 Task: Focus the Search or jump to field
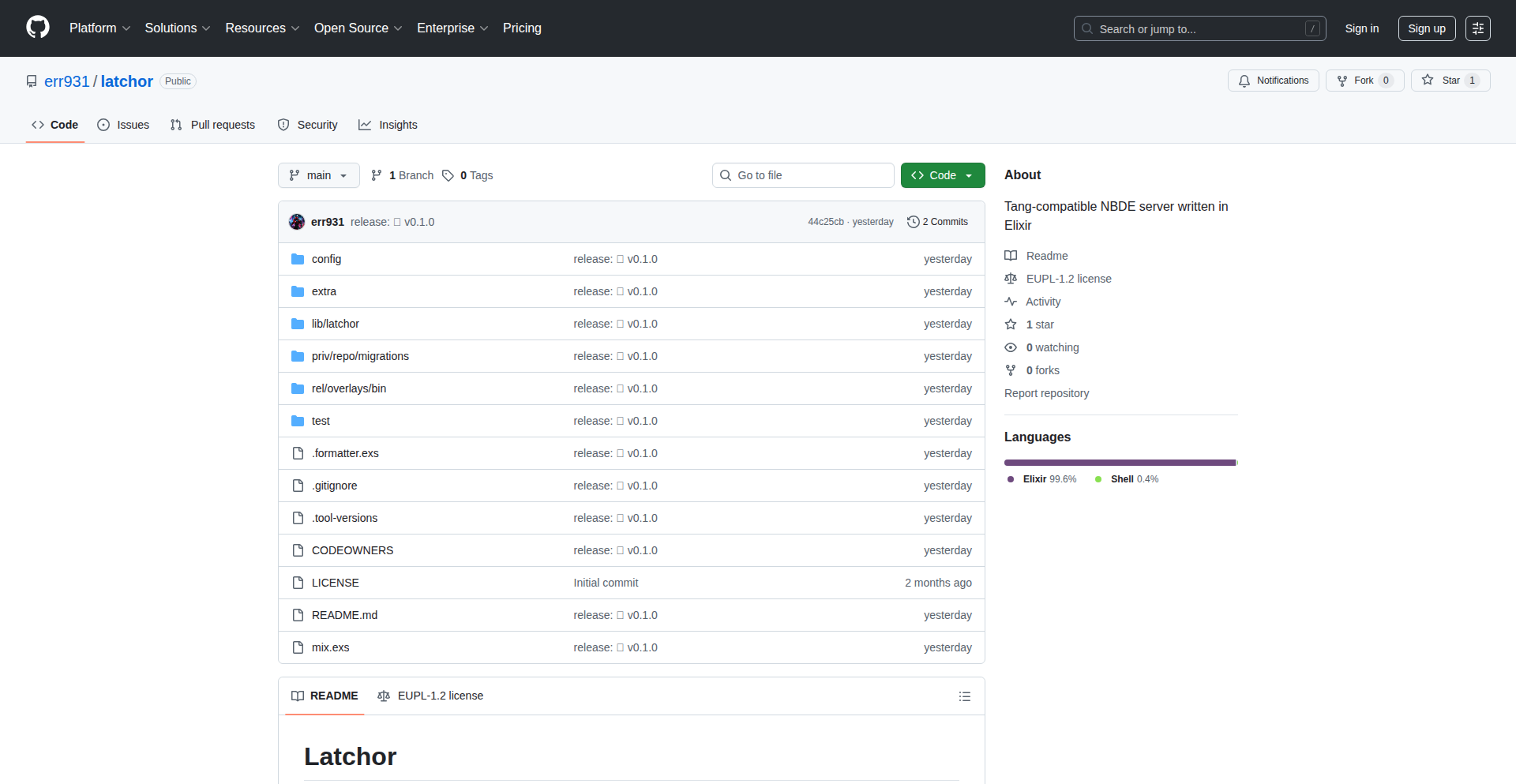click(x=1199, y=28)
